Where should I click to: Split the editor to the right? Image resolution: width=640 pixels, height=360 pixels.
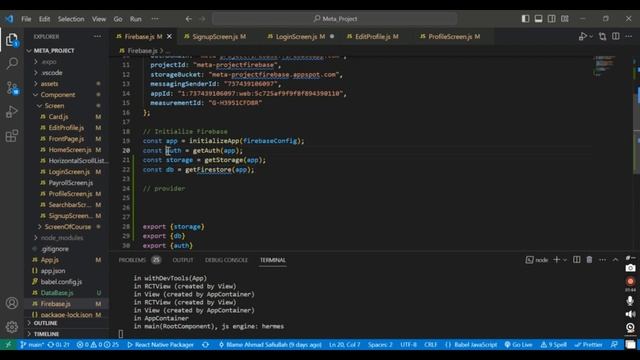click(x=616, y=37)
